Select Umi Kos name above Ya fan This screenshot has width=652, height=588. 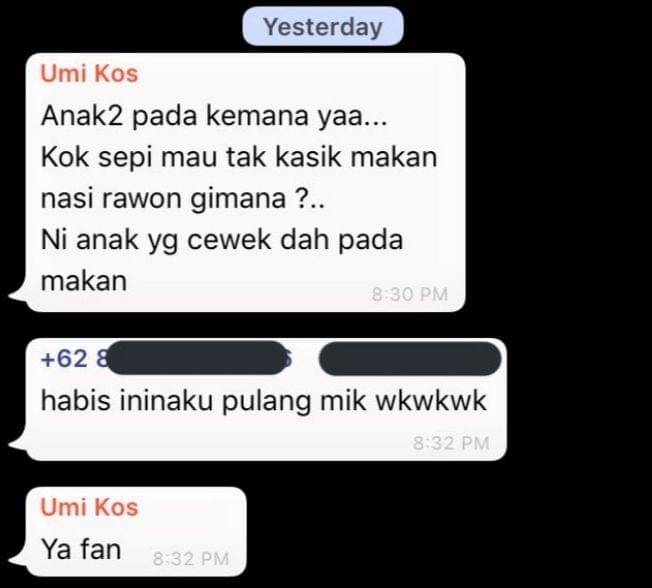pos(89,507)
